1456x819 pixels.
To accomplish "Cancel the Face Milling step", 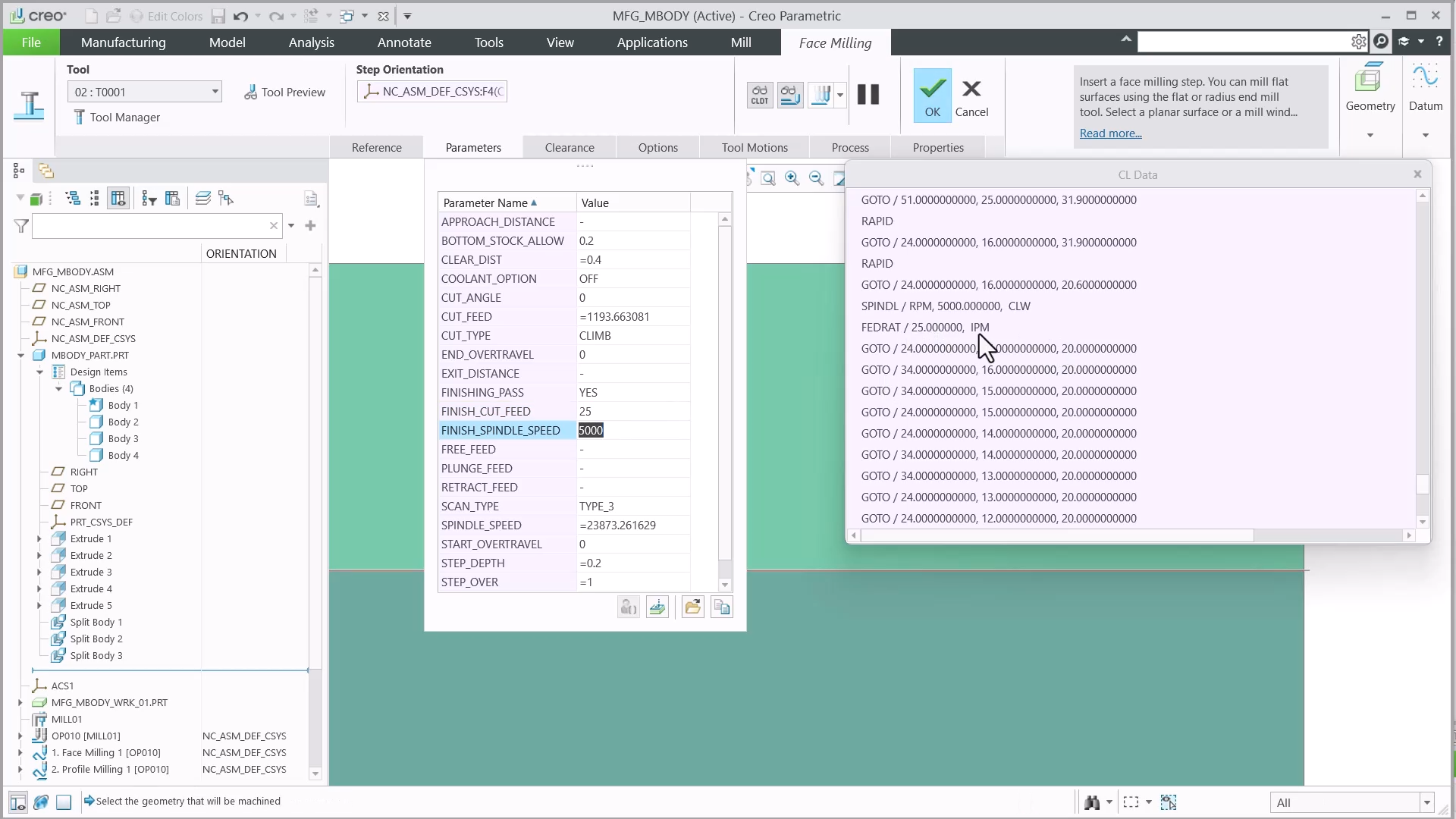I will (x=971, y=99).
